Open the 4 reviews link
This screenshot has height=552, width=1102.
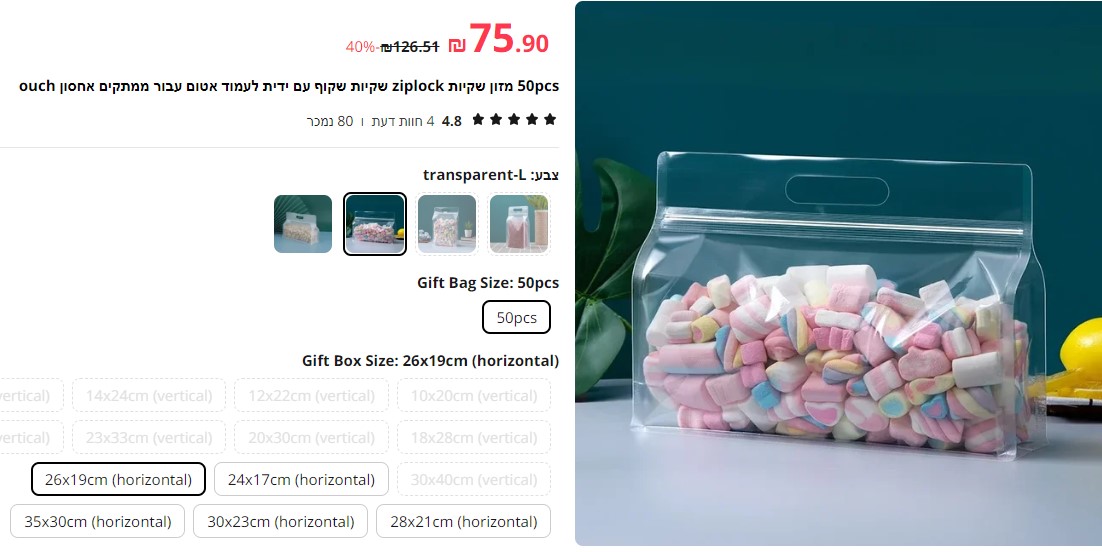[403, 121]
